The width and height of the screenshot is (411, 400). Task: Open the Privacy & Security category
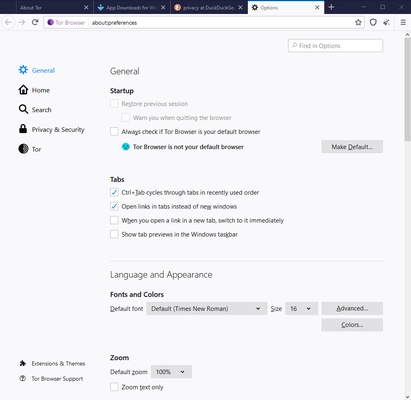click(x=52, y=129)
